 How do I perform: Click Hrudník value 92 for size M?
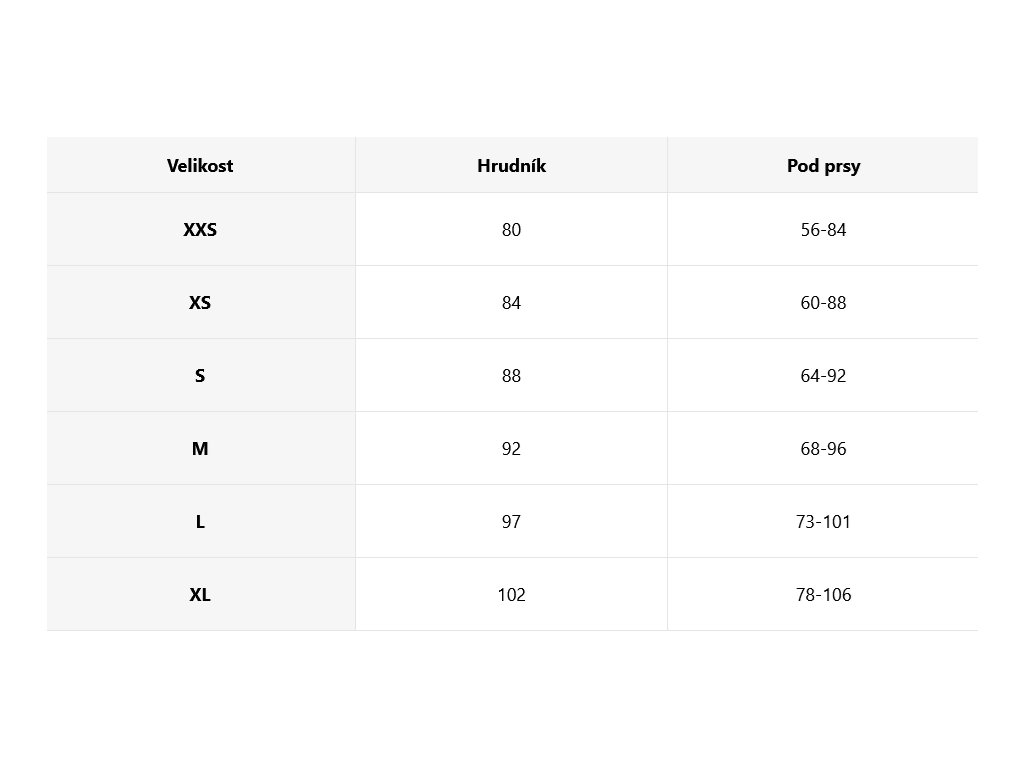pos(511,449)
